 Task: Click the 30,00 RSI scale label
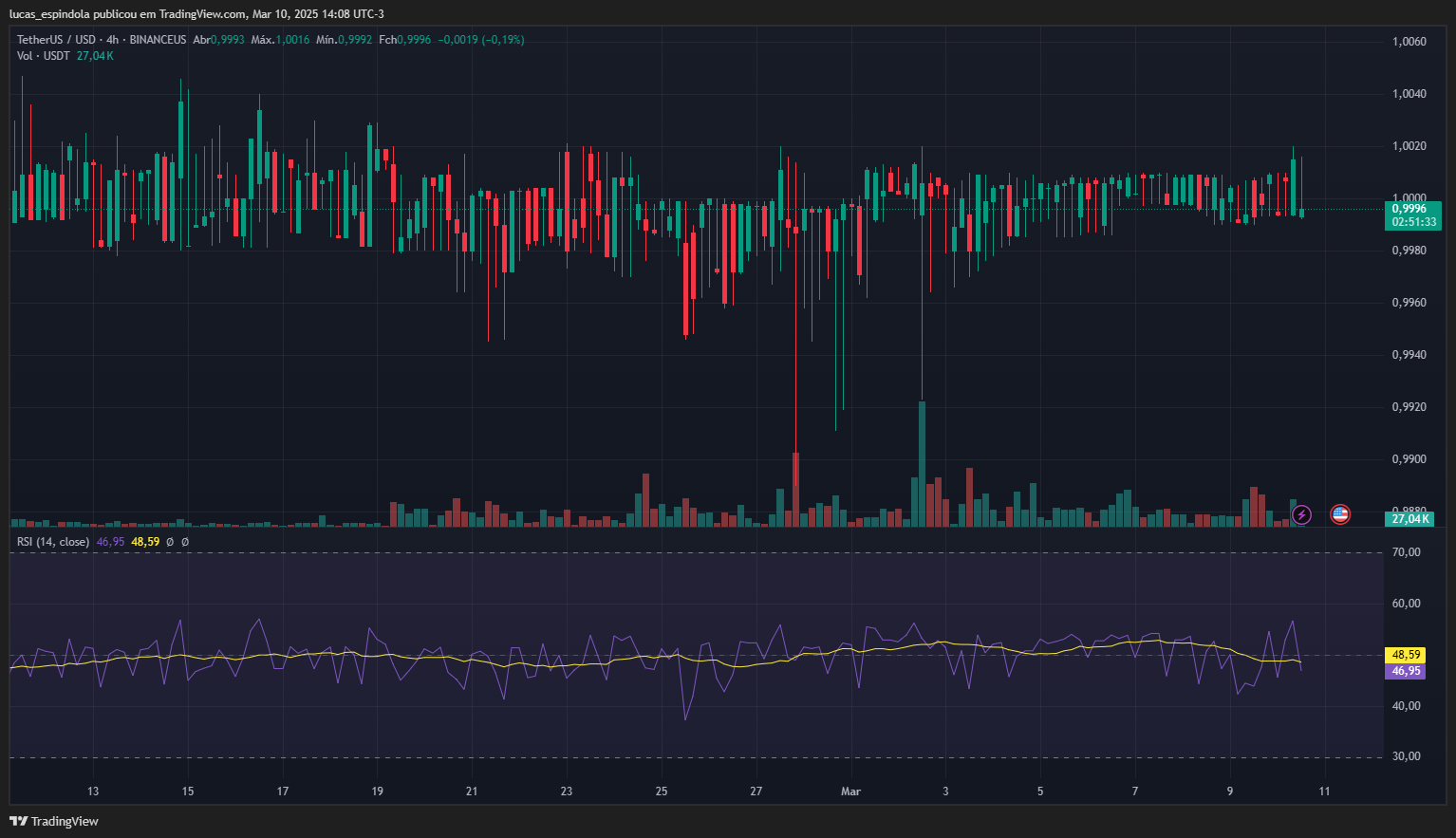pos(1406,756)
